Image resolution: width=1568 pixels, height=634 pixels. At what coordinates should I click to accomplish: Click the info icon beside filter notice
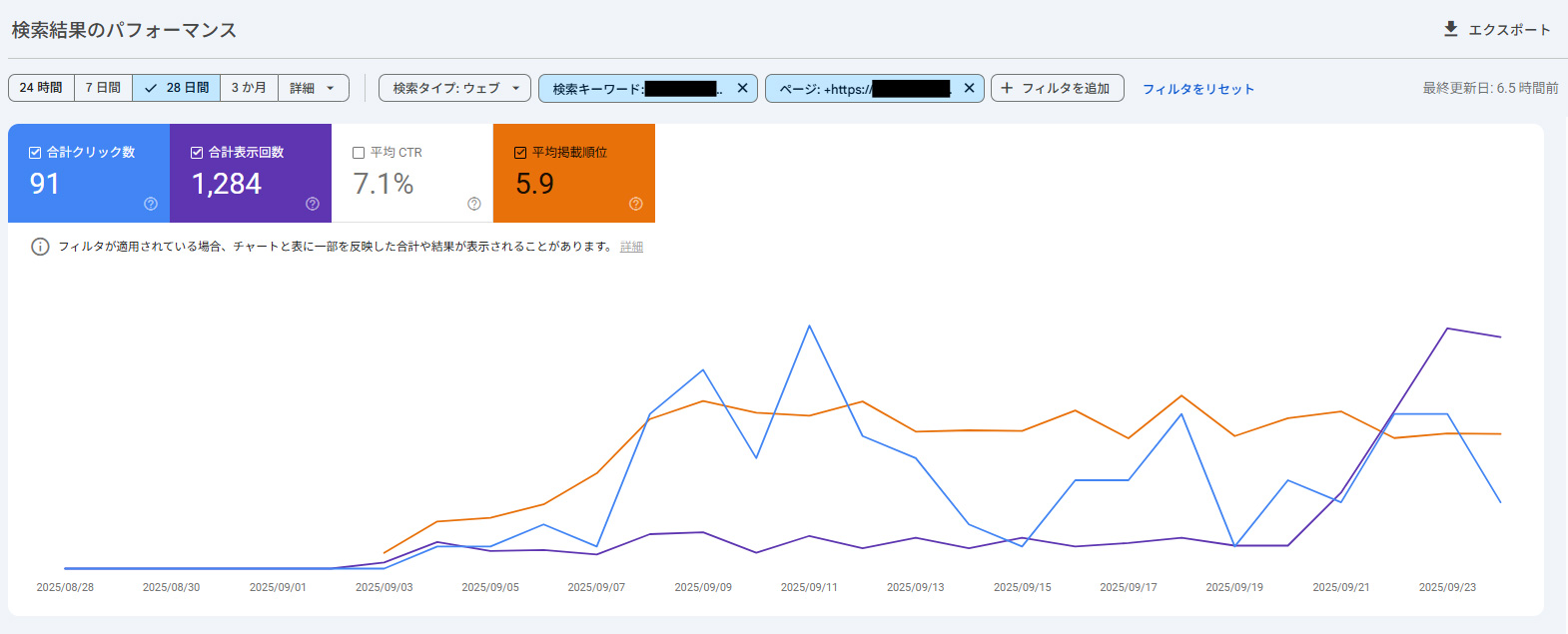40,247
